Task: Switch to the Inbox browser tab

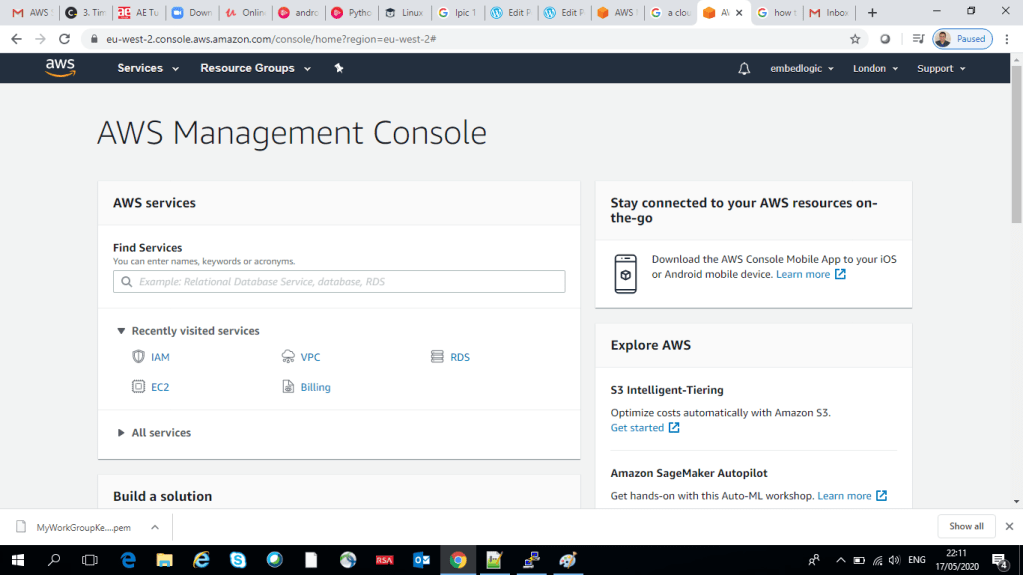Action: (830, 13)
